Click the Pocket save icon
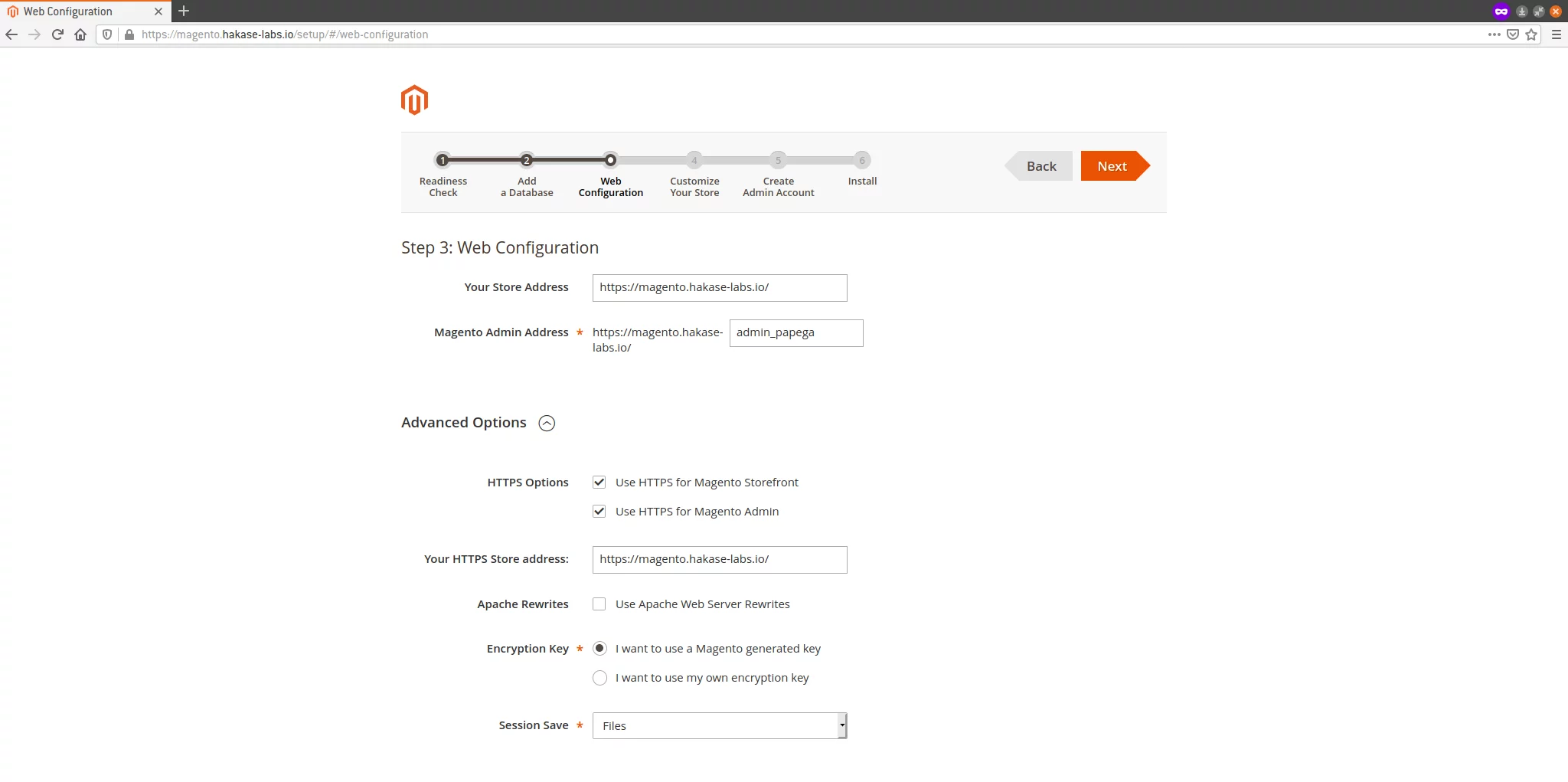The width and height of the screenshot is (1568, 782). click(1513, 34)
